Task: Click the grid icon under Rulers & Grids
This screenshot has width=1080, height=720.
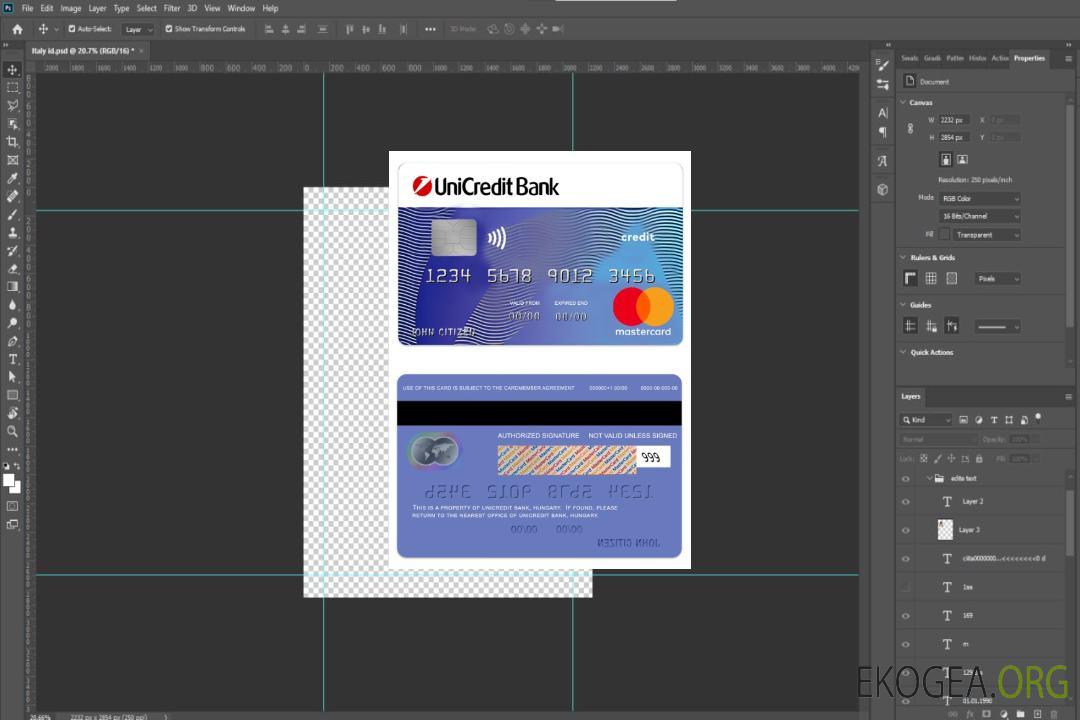Action: (x=931, y=278)
